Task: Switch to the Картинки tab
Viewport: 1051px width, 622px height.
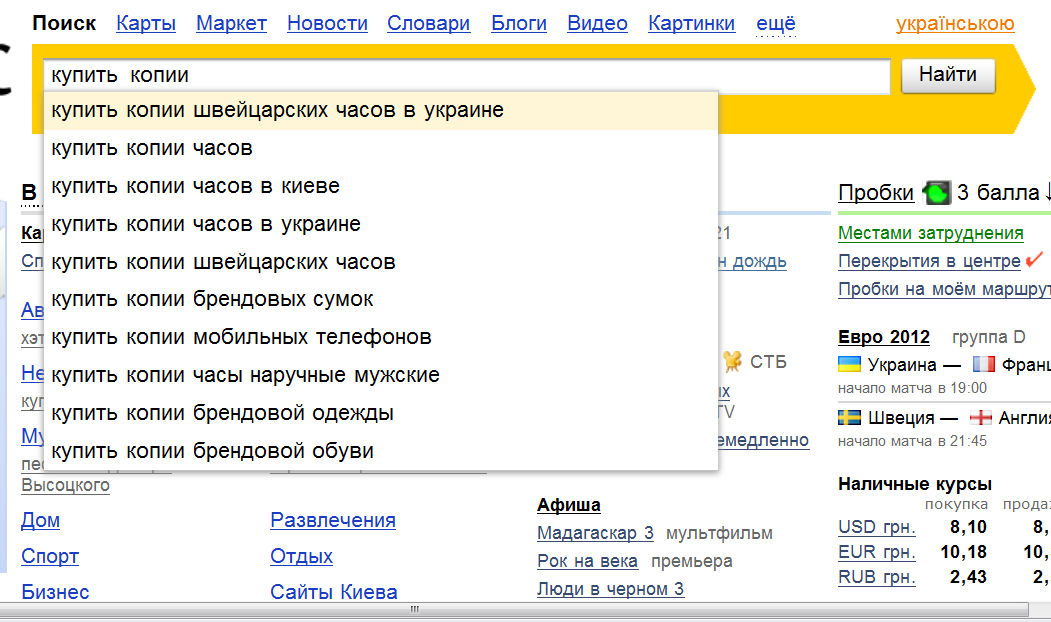Action: click(x=691, y=23)
